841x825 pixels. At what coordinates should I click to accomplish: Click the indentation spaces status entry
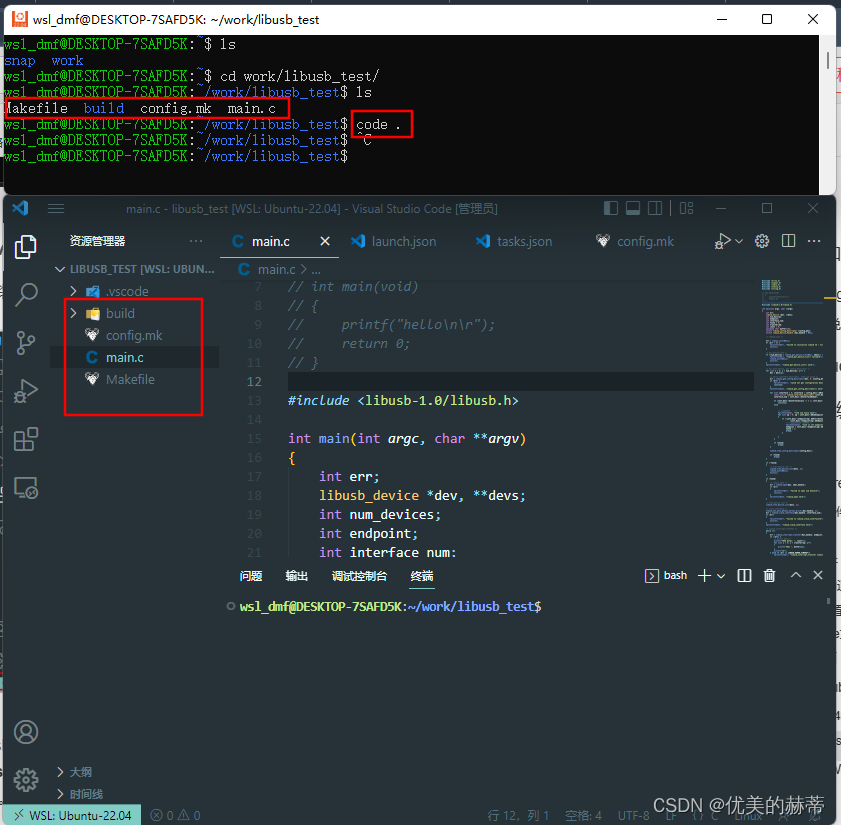tap(583, 815)
